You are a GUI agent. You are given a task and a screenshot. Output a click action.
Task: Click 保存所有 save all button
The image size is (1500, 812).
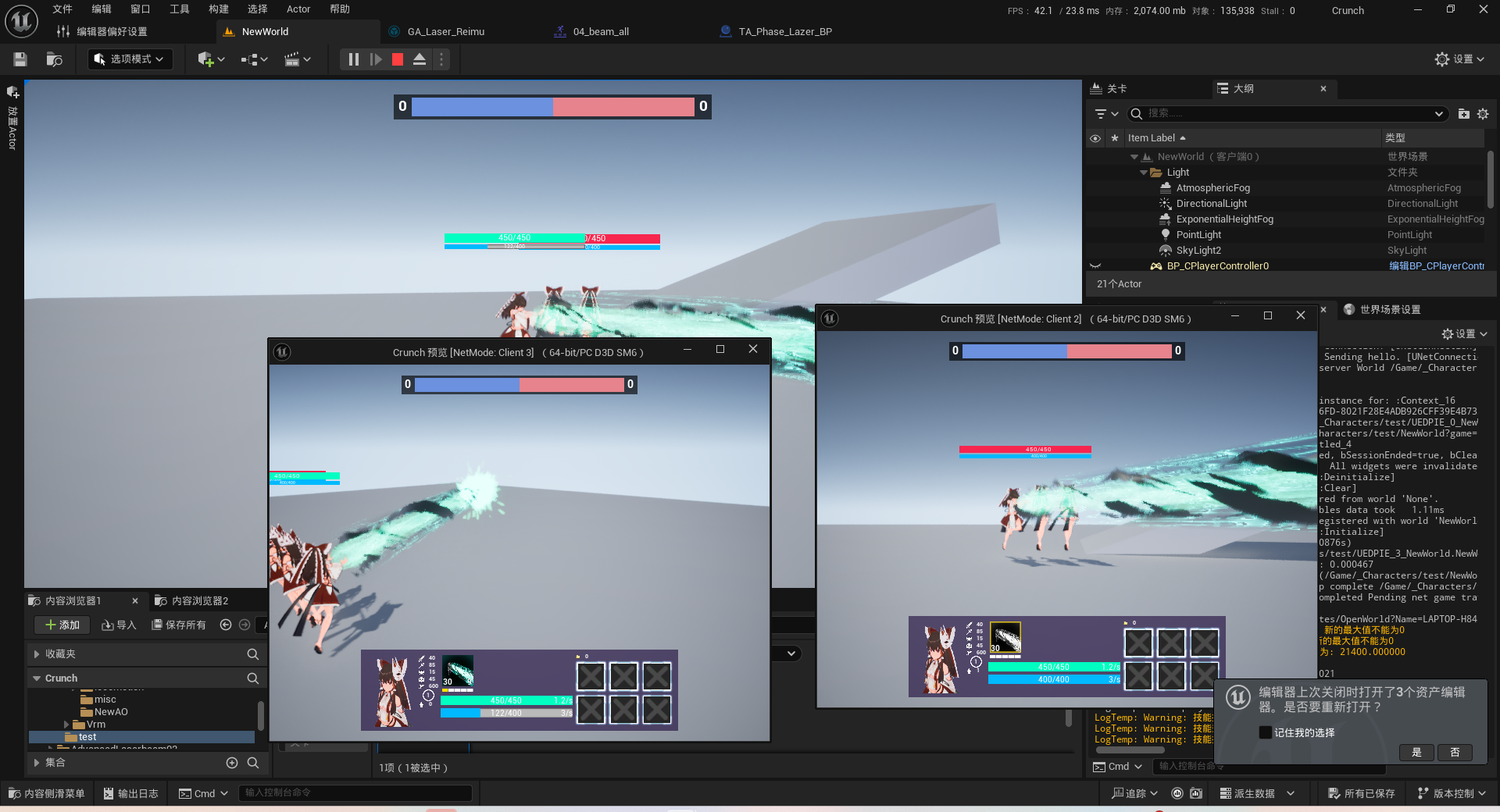pyautogui.click(x=179, y=625)
